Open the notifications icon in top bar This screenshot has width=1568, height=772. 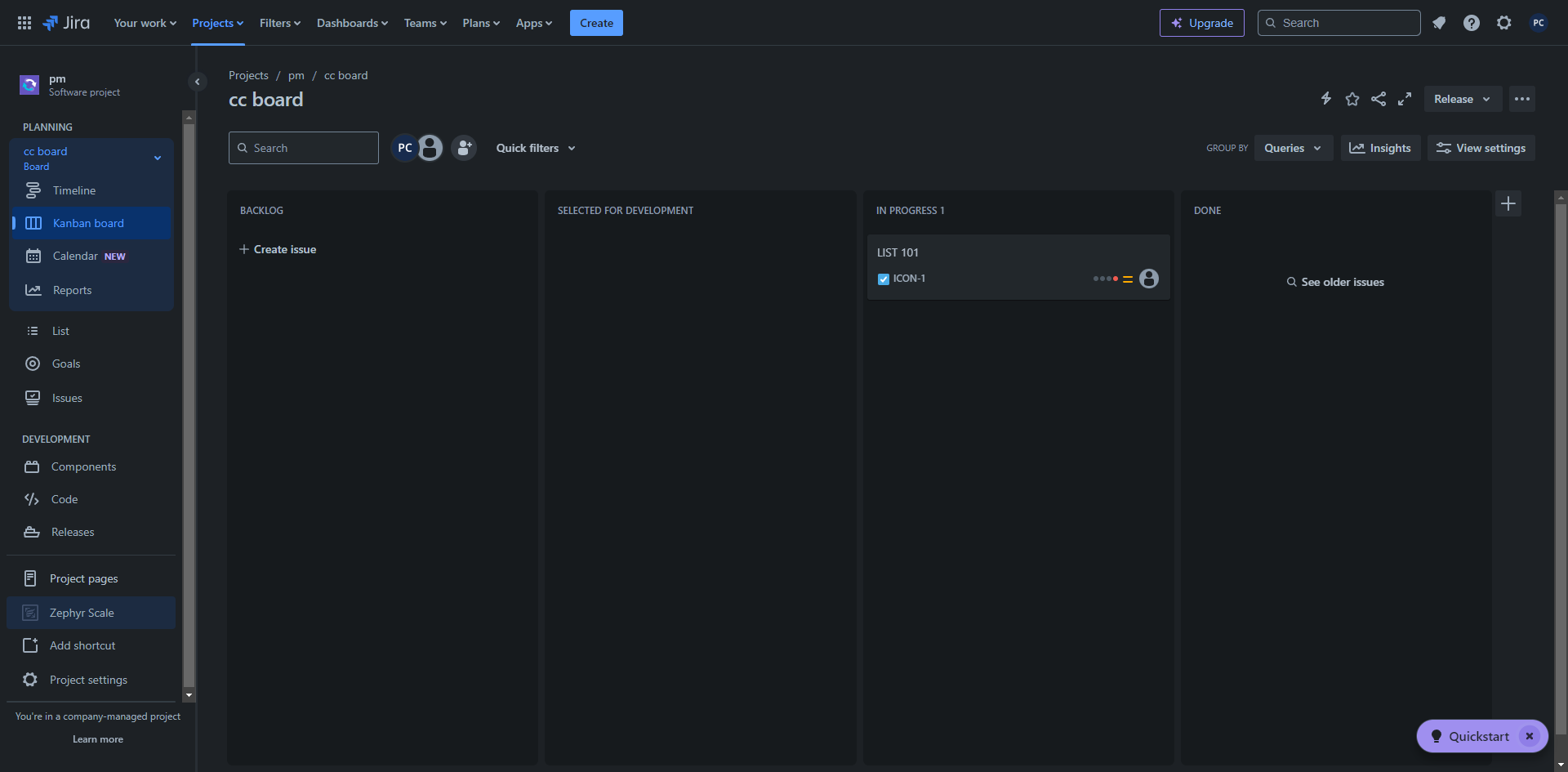click(x=1439, y=23)
